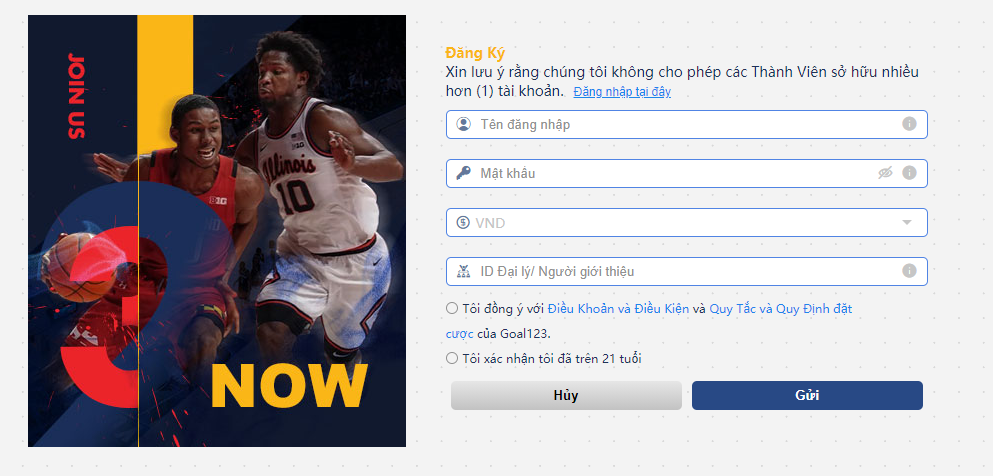Open Quy Tắc và Quy Định đặt cược link
This screenshot has width=993, height=476.
click(780, 310)
